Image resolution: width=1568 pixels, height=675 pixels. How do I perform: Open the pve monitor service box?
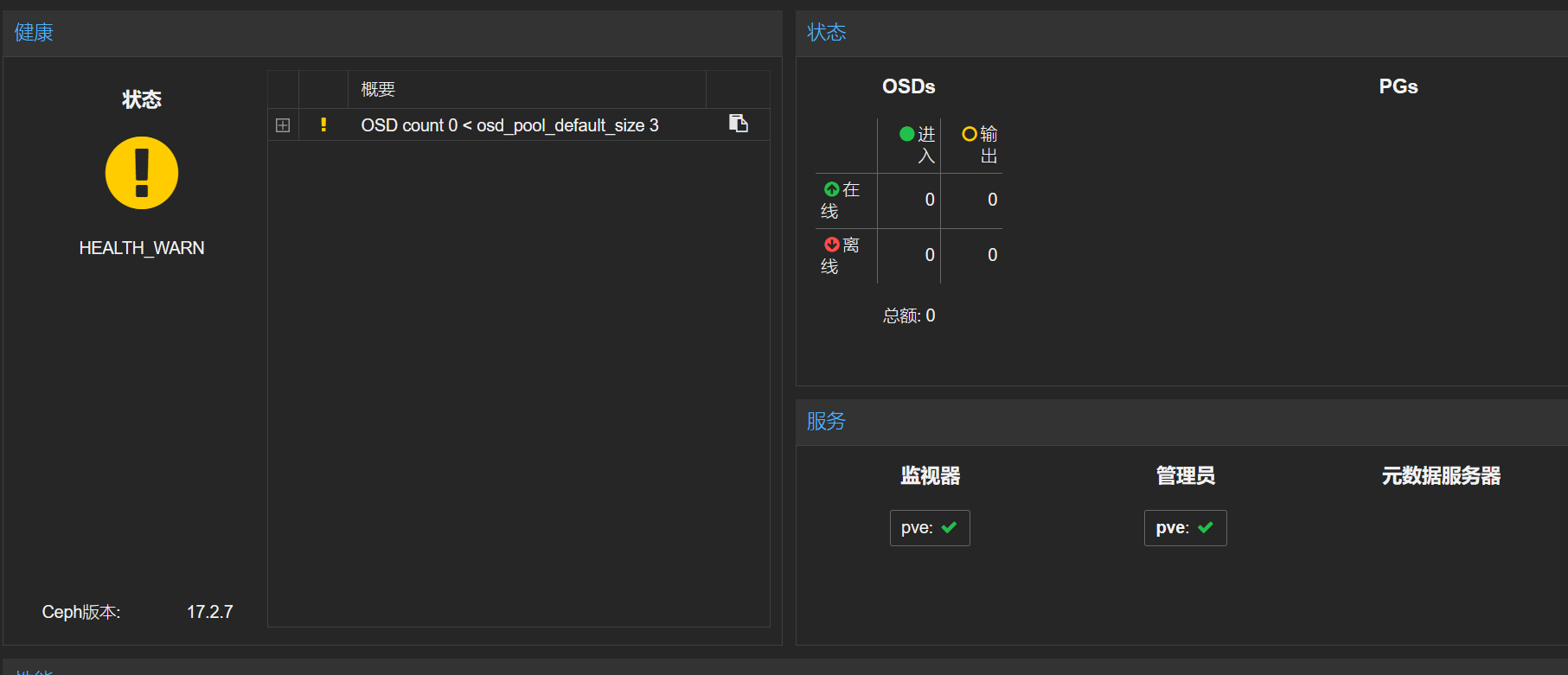pyautogui.click(x=930, y=528)
